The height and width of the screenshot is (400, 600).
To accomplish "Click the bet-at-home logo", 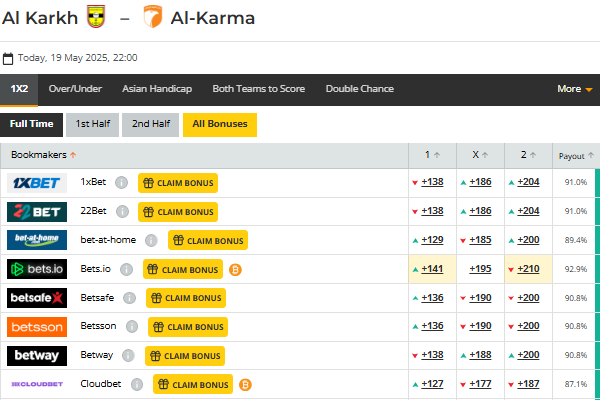I will click(37, 241).
